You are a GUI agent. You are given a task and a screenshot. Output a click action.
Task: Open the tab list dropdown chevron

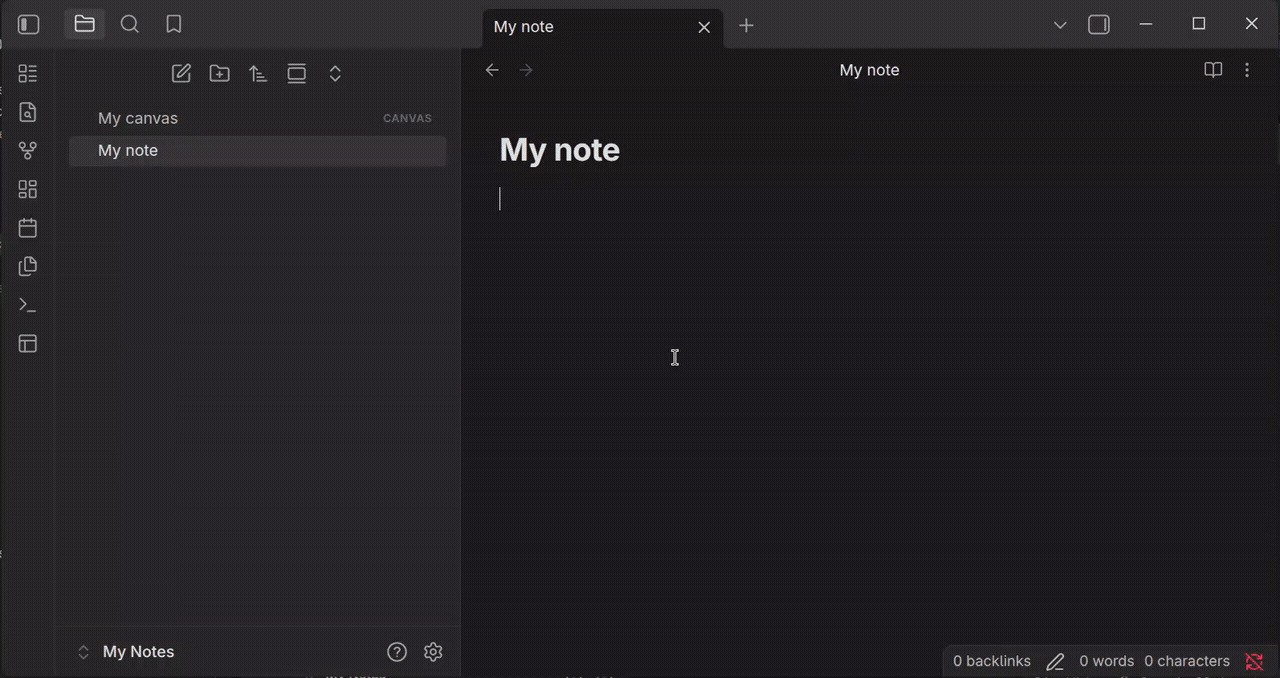[x=1060, y=25]
